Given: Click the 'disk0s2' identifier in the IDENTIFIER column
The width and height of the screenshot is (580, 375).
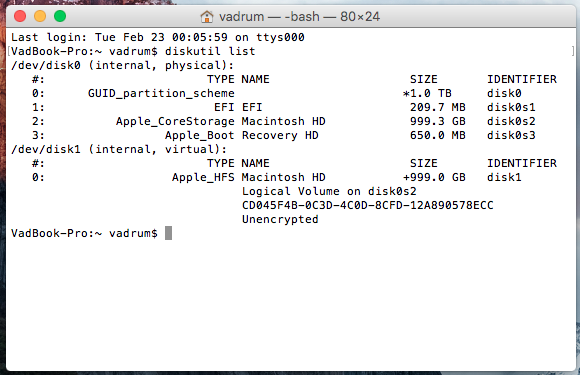Looking at the screenshot, I should tap(511, 121).
